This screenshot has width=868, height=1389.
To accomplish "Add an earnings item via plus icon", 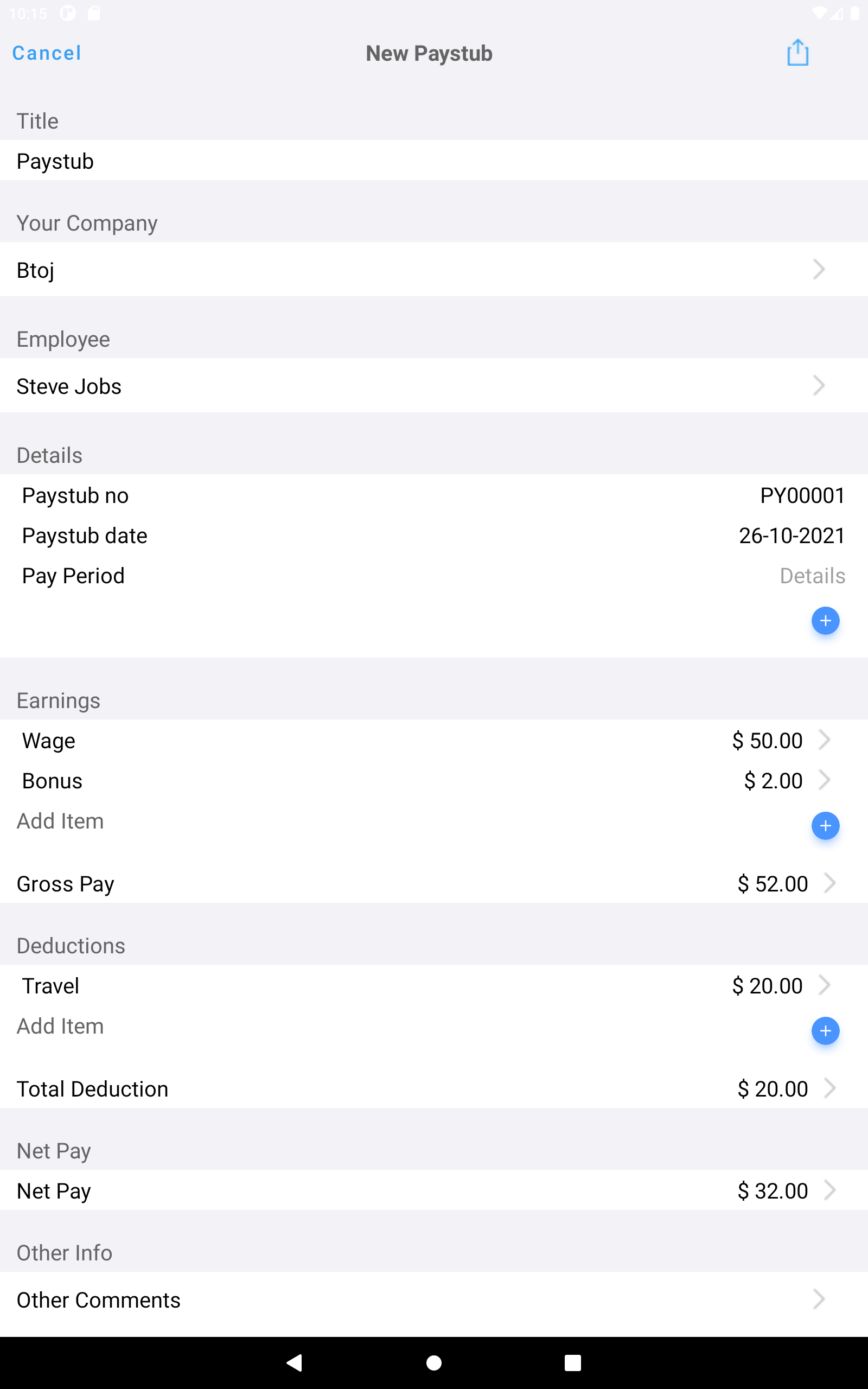I will (825, 825).
